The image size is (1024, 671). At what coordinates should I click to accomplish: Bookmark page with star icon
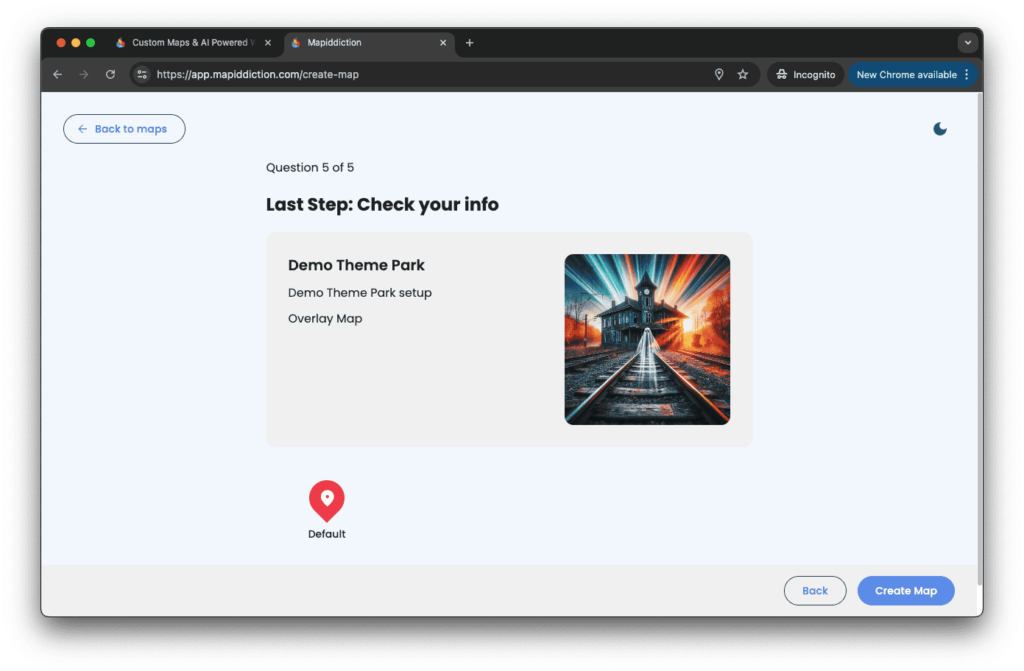coord(743,75)
